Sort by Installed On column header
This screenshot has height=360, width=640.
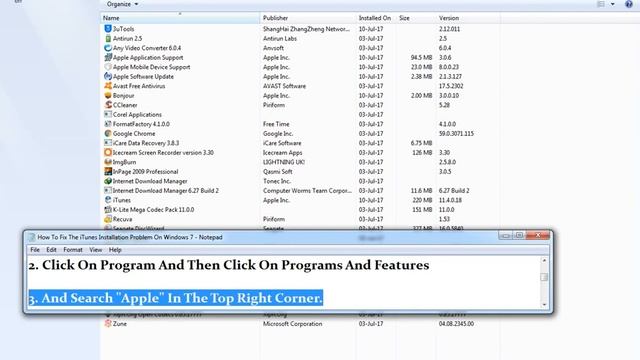376,18
